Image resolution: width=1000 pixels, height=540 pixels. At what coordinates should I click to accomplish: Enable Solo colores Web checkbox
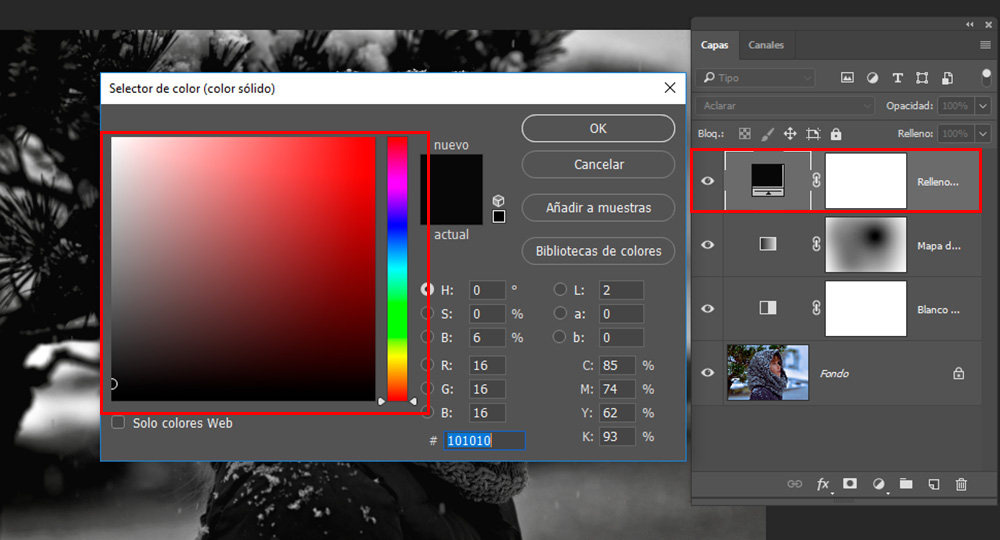tap(118, 423)
